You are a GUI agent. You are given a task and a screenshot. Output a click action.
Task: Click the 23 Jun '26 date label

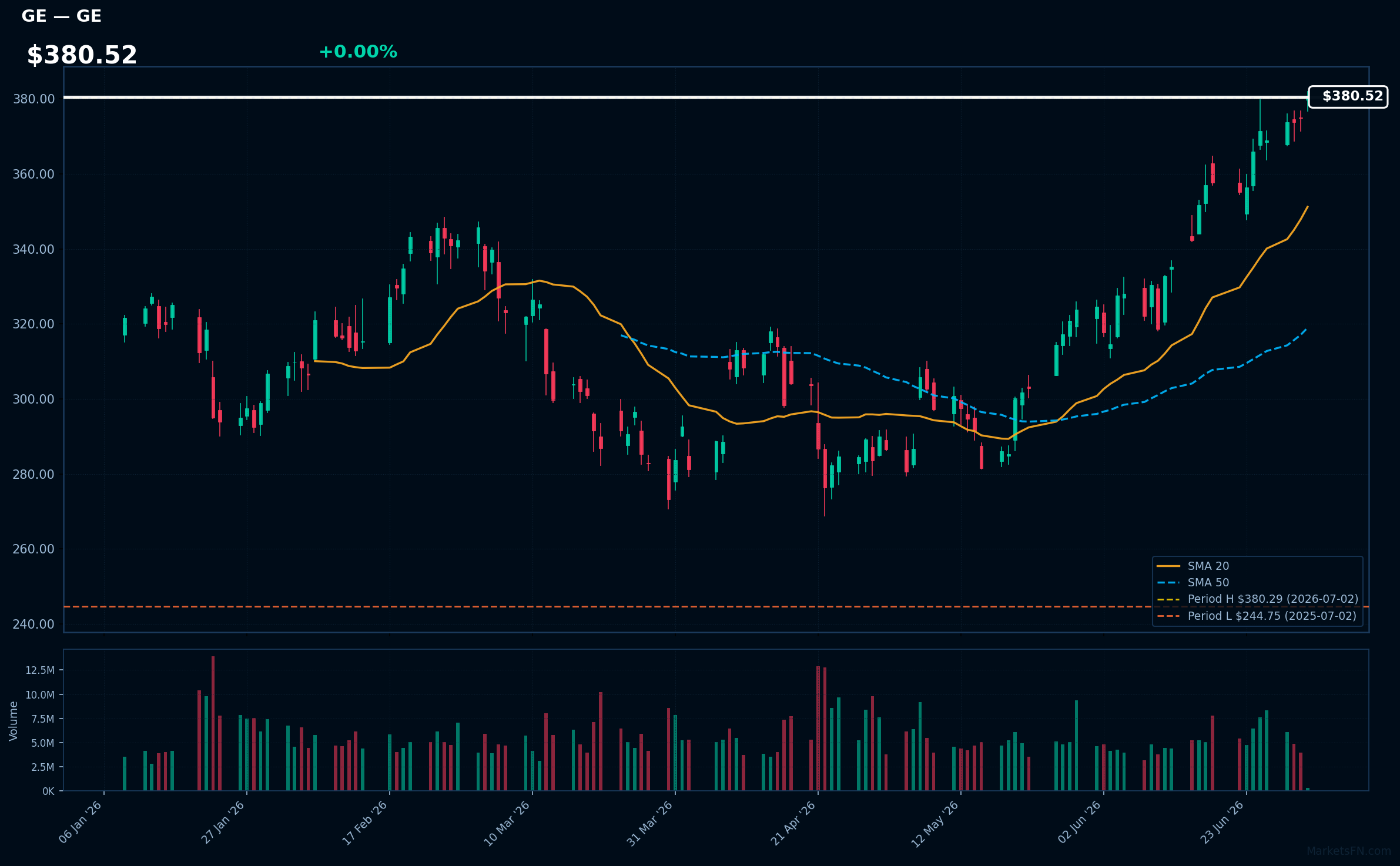tap(1222, 823)
